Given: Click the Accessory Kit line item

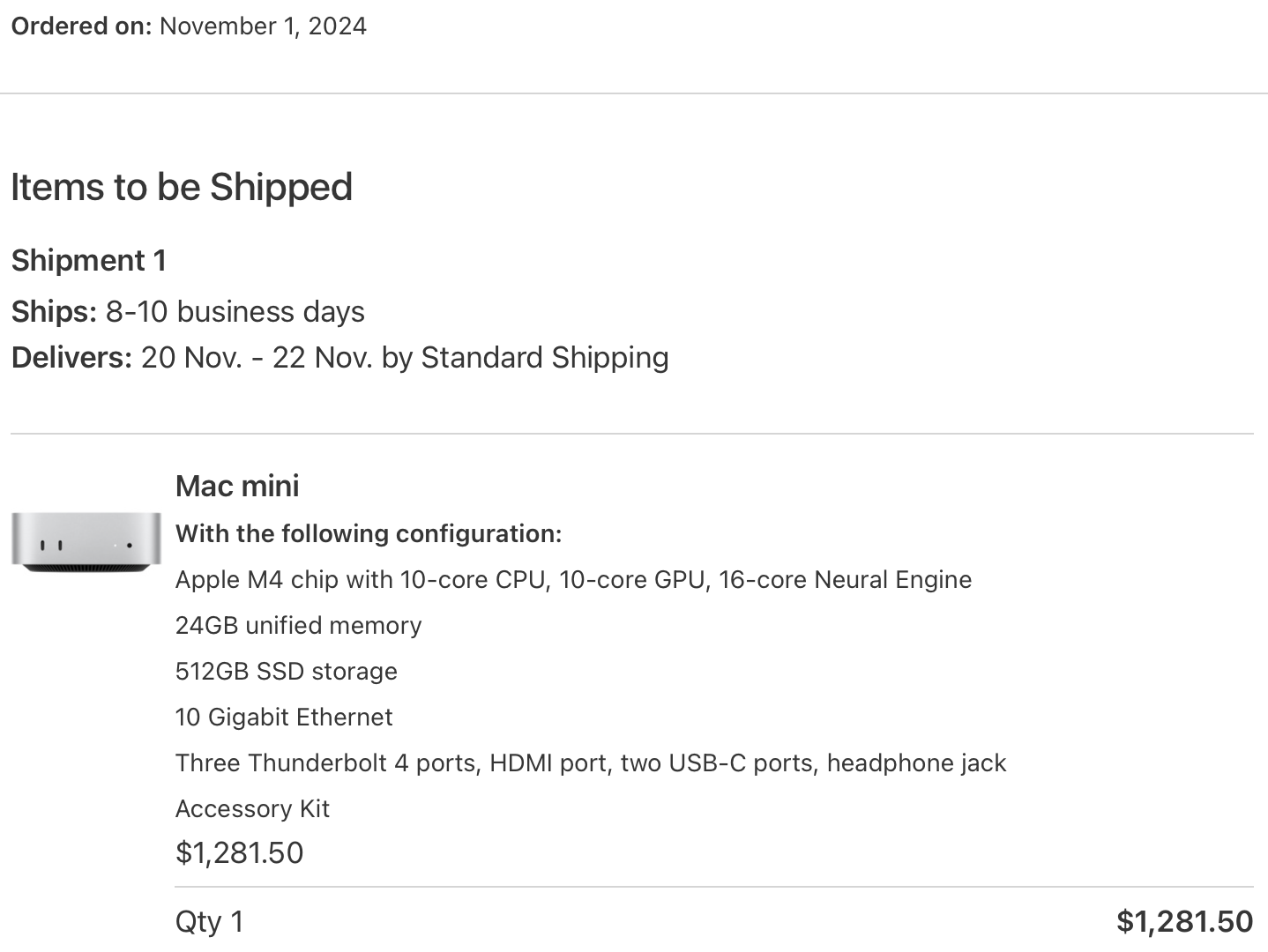Looking at the screenshot, I should point(252,809).
